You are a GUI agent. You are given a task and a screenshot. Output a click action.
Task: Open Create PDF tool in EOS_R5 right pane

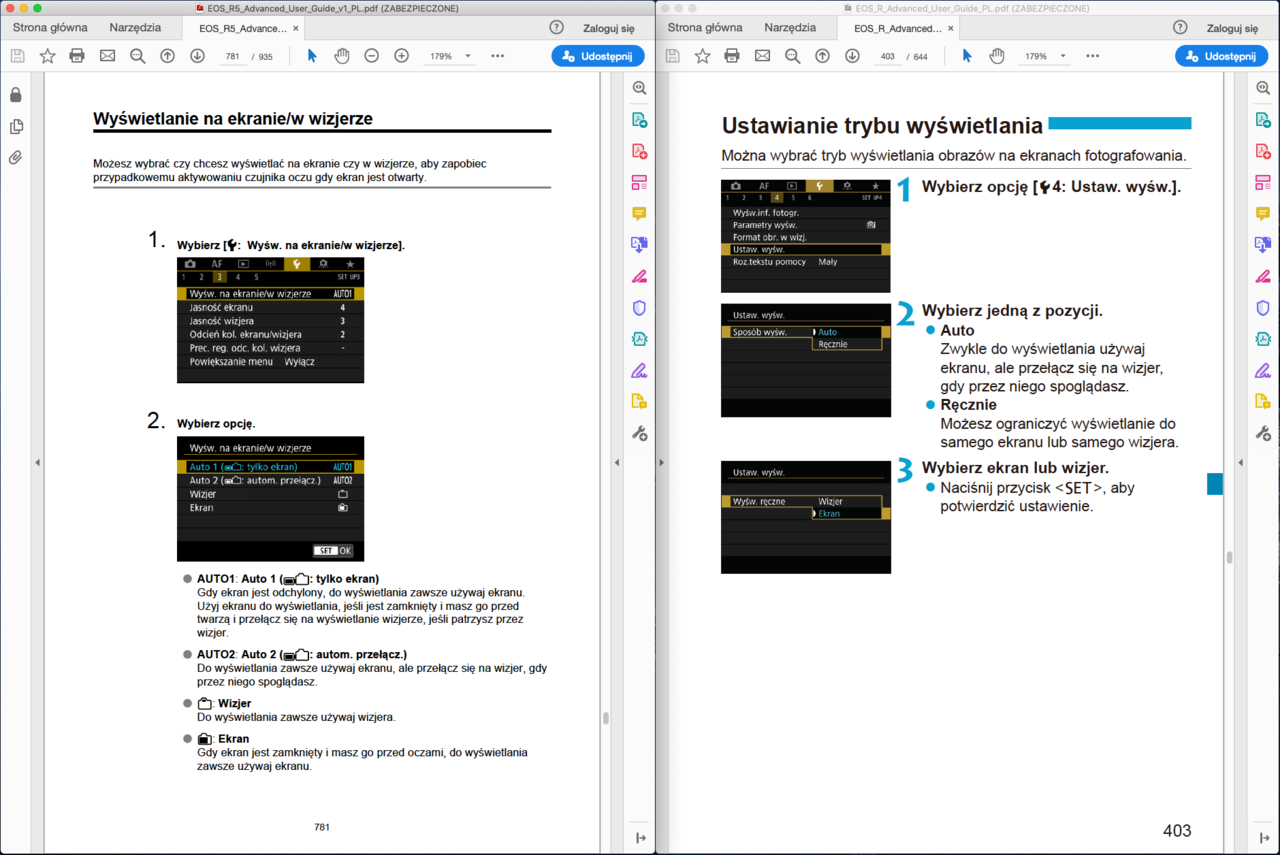click(x=639, y=151)
